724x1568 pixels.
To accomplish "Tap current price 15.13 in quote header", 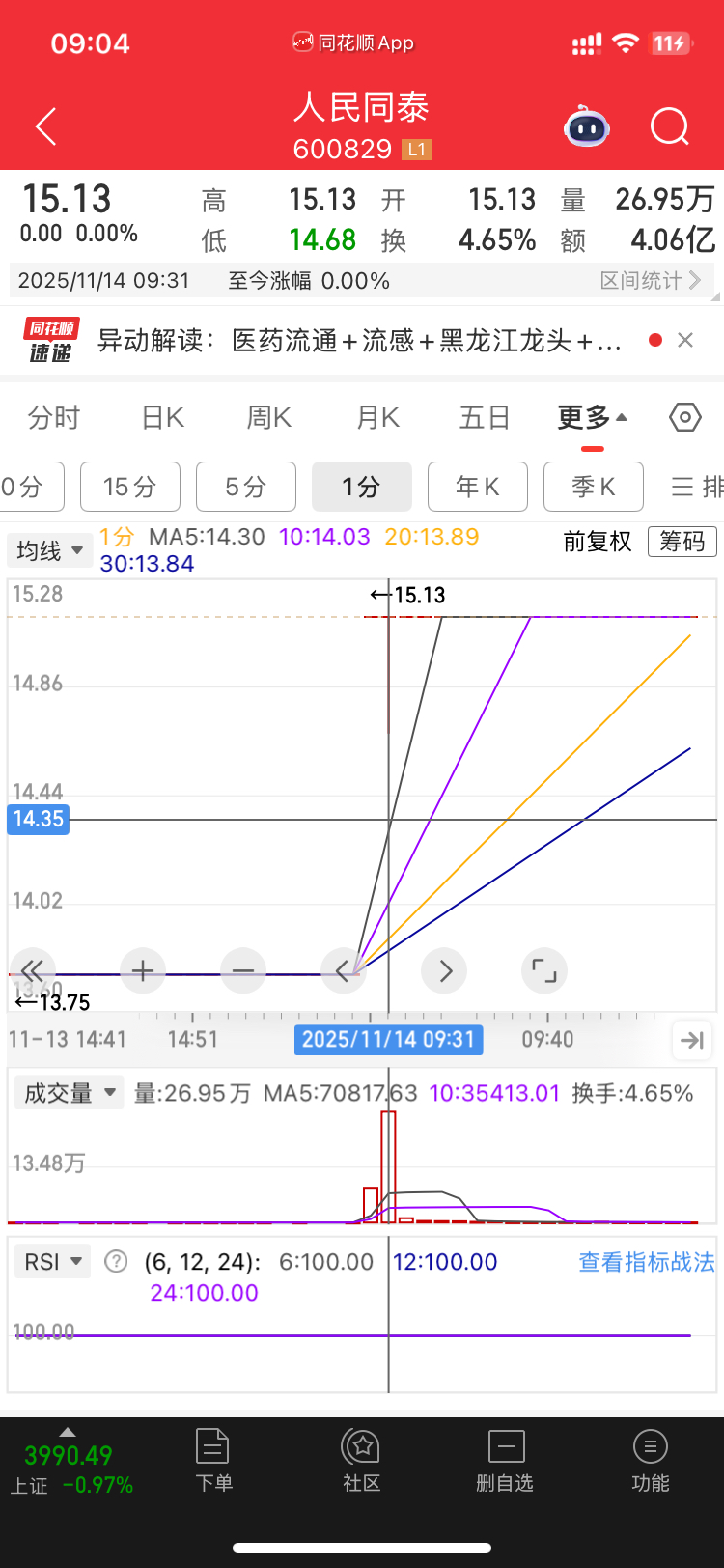I will (67, 199).
